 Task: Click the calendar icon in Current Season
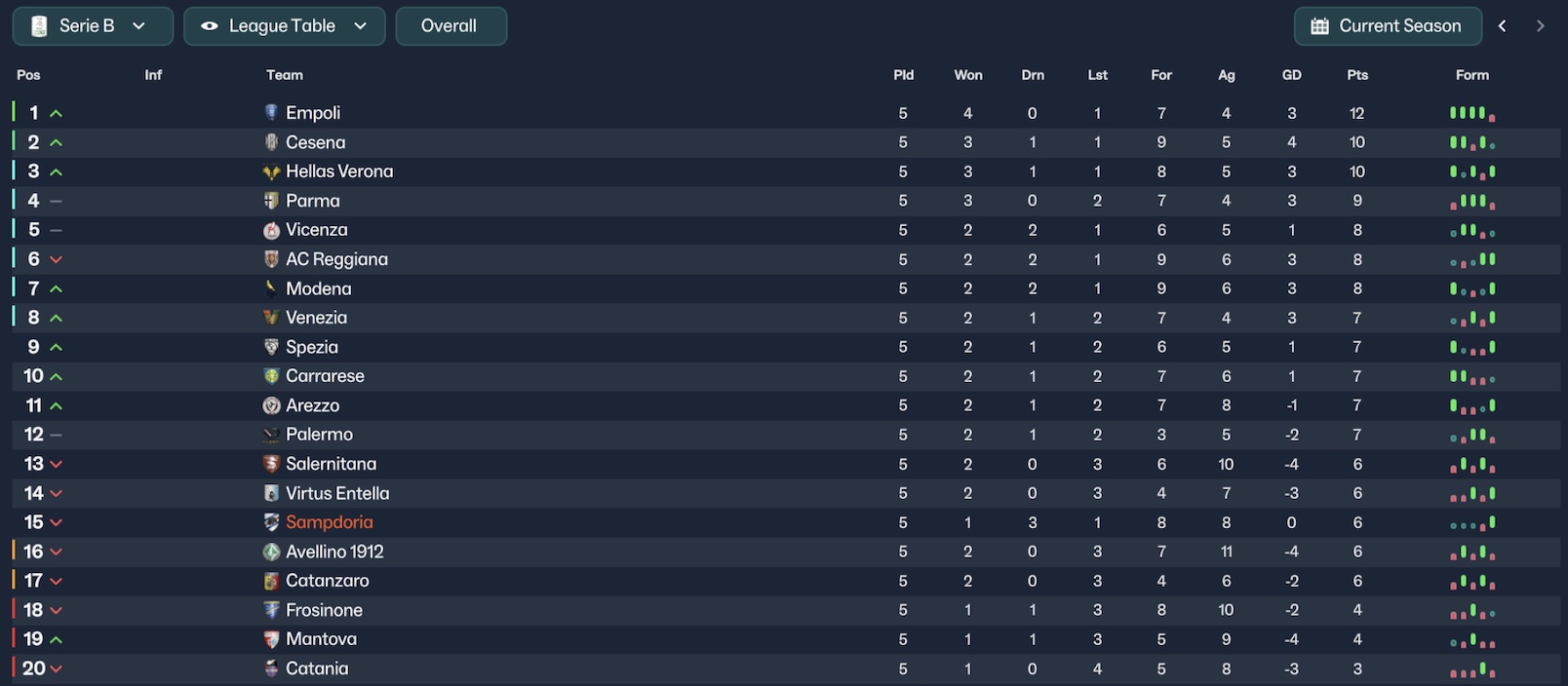click(1319, 26)
